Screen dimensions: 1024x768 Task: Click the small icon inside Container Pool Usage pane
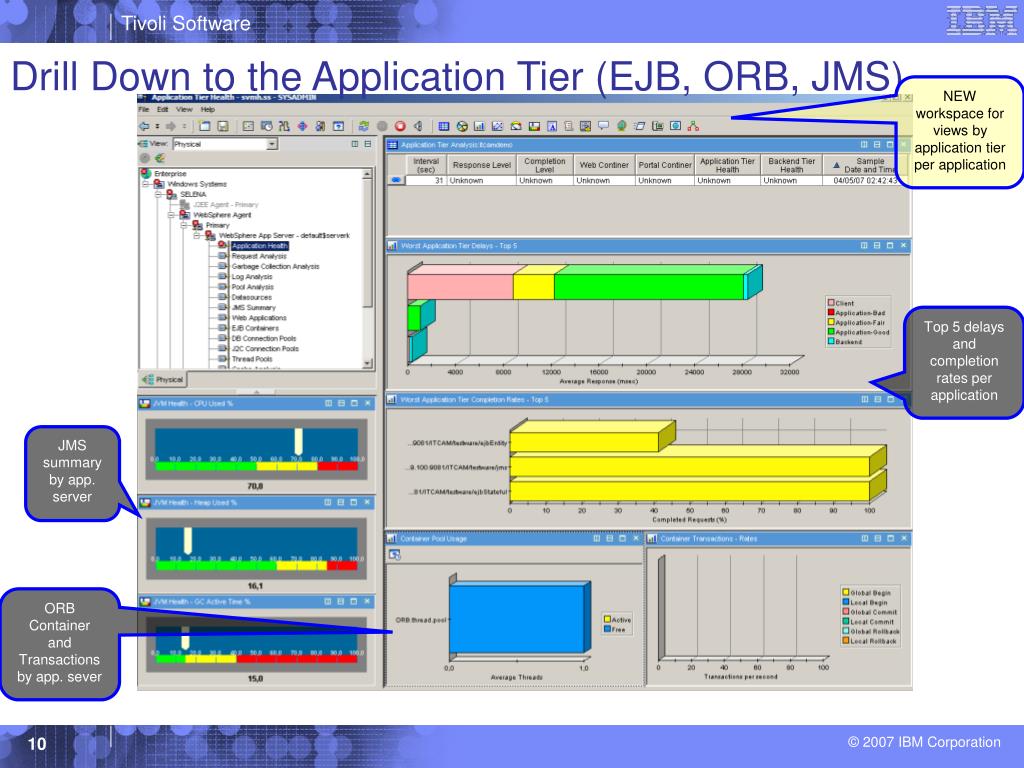(x=394, y=554)
